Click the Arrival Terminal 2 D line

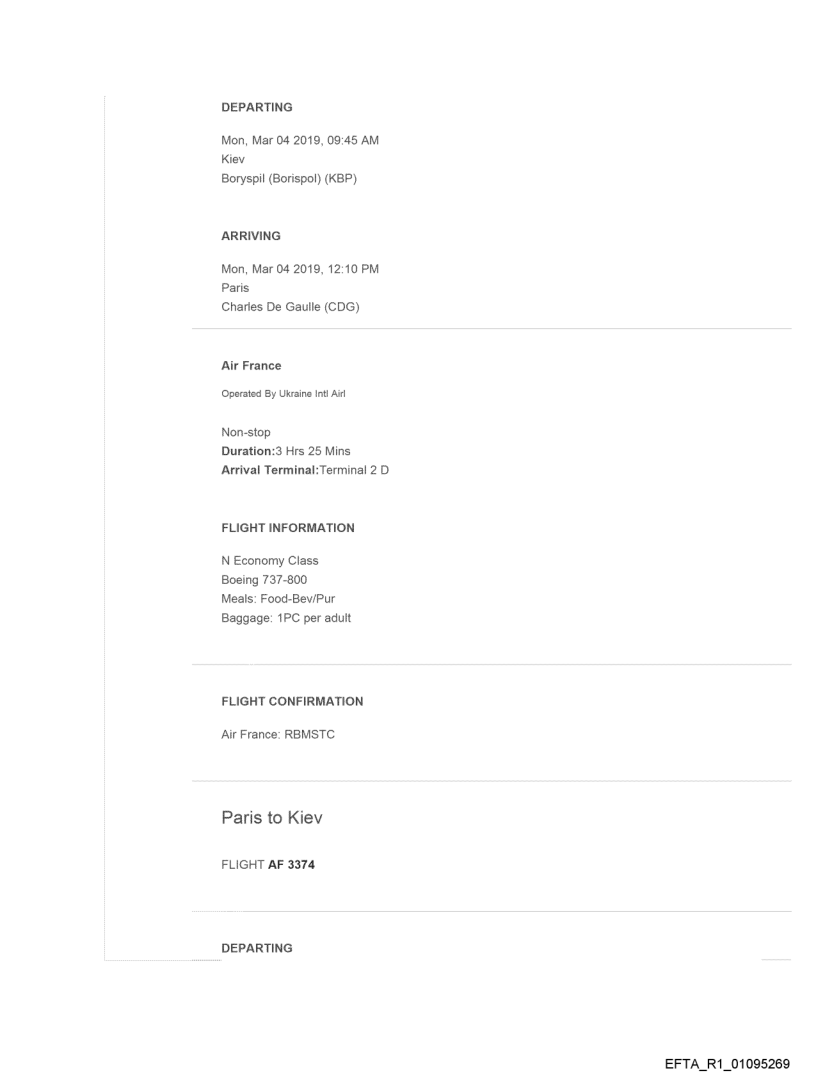pos(304,470)
